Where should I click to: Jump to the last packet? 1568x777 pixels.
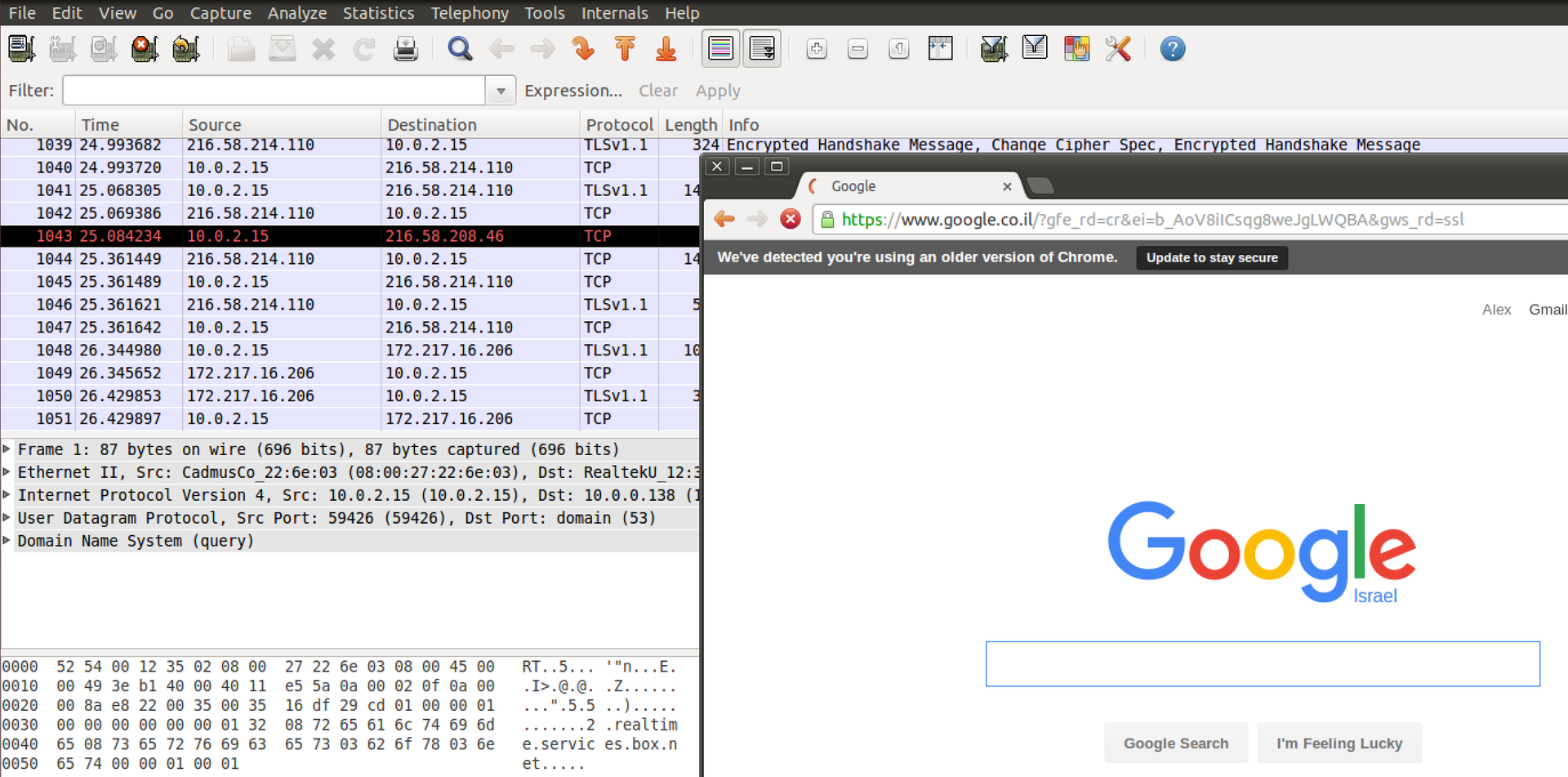point(666,49)
